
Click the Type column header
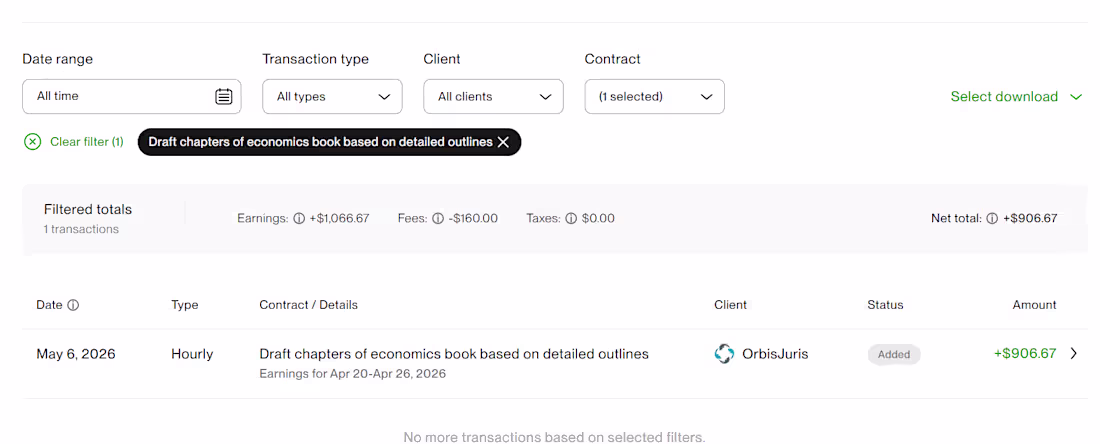click(x=185, y=305)
